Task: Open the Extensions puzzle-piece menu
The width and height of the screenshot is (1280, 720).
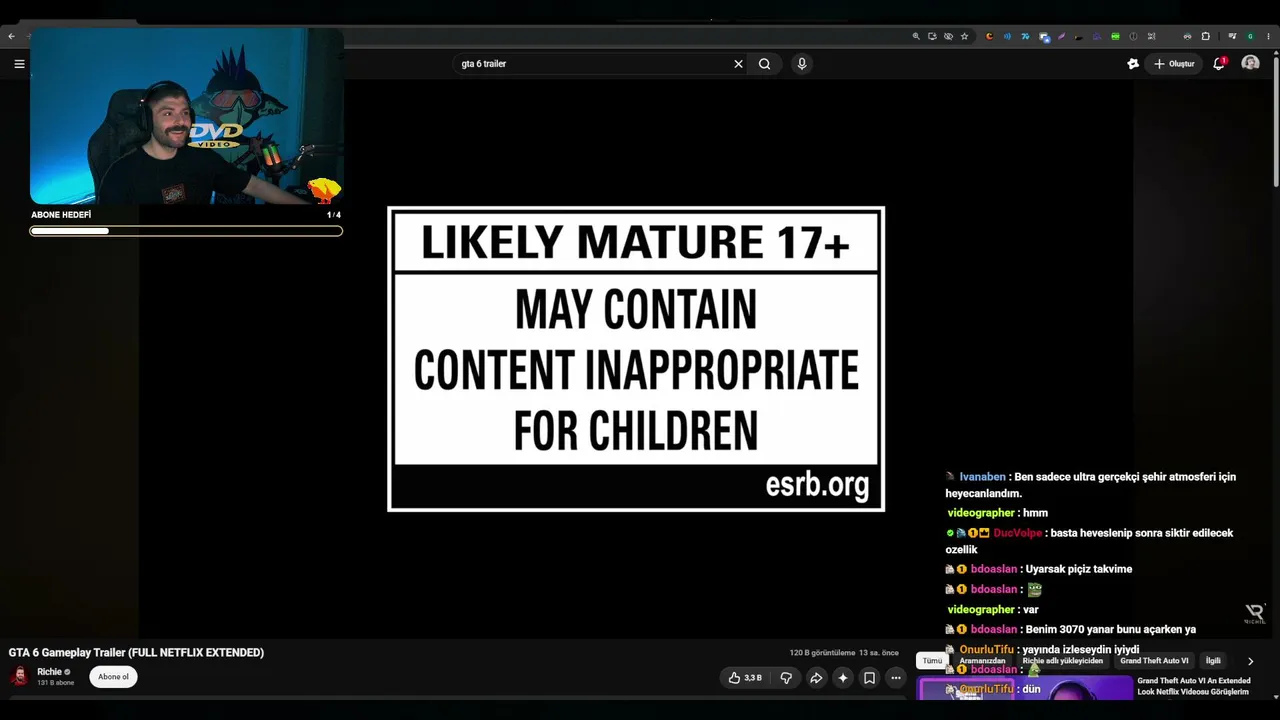Action: [1205, 36]
